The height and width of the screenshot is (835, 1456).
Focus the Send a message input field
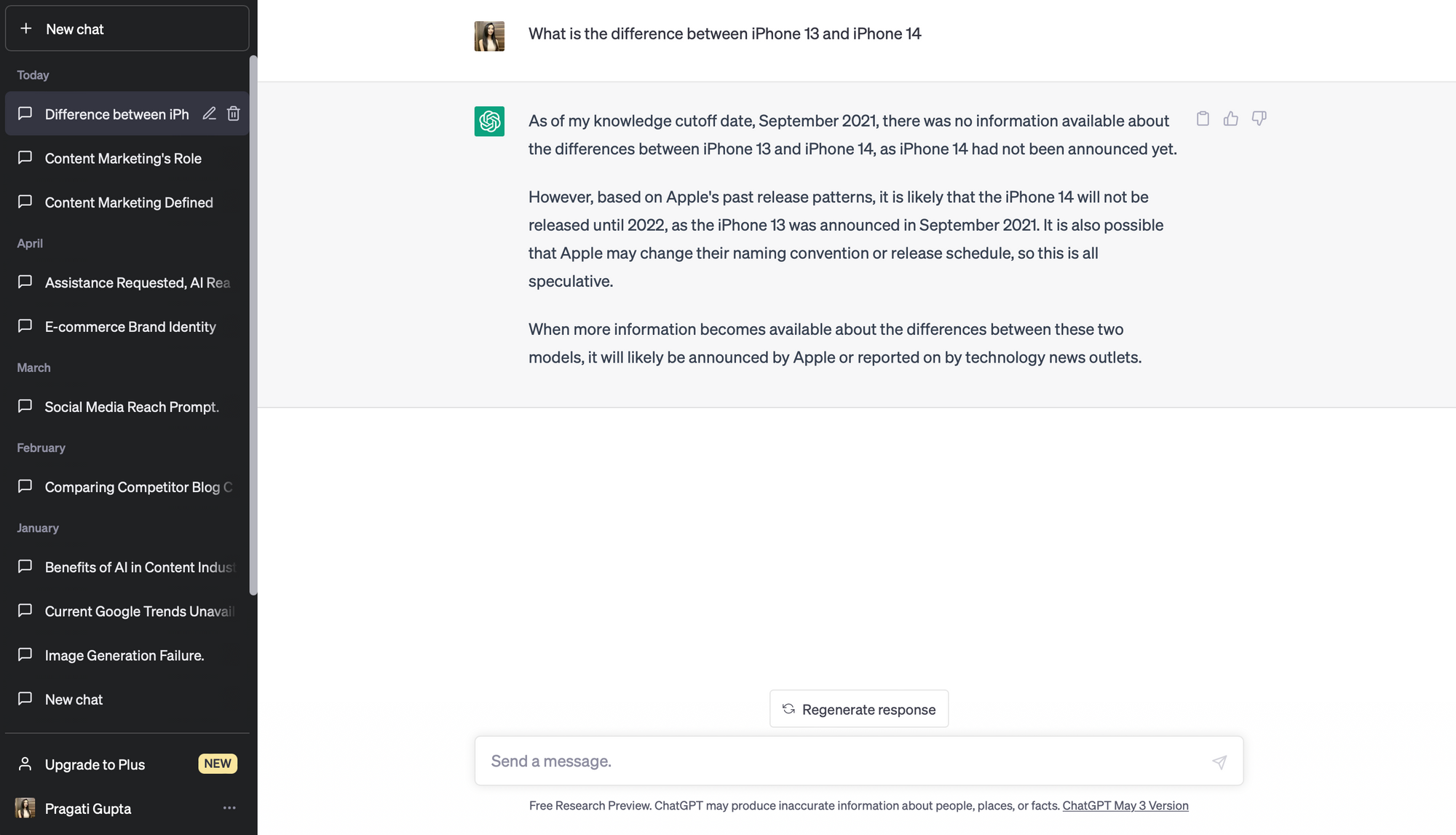click(x=844, y=761)
